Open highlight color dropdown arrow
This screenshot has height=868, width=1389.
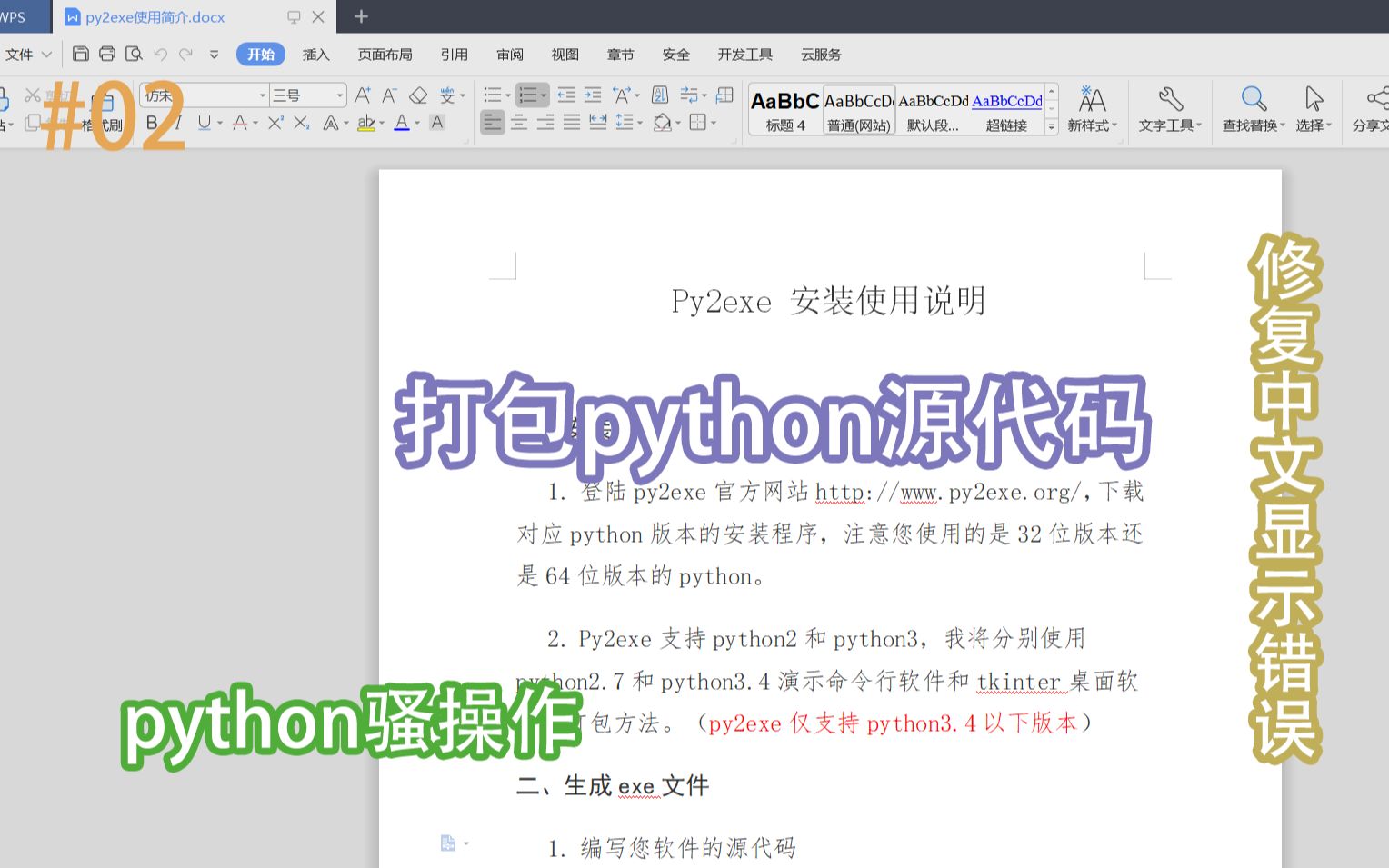pyautogui.click(x=382, y=123)
